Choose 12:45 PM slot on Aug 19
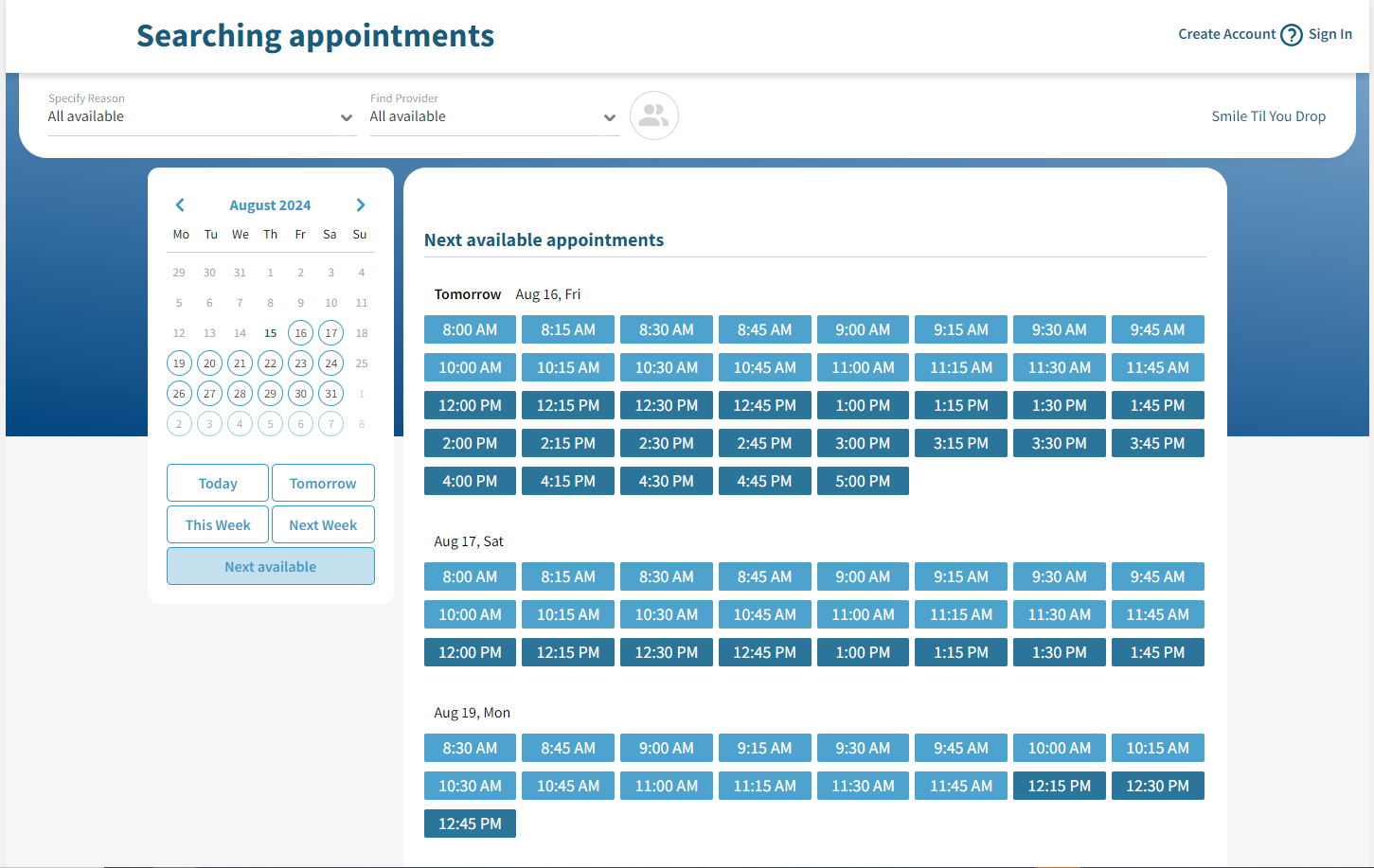Viewport: 1374px width, 868px height. click(x=470, y=824)
